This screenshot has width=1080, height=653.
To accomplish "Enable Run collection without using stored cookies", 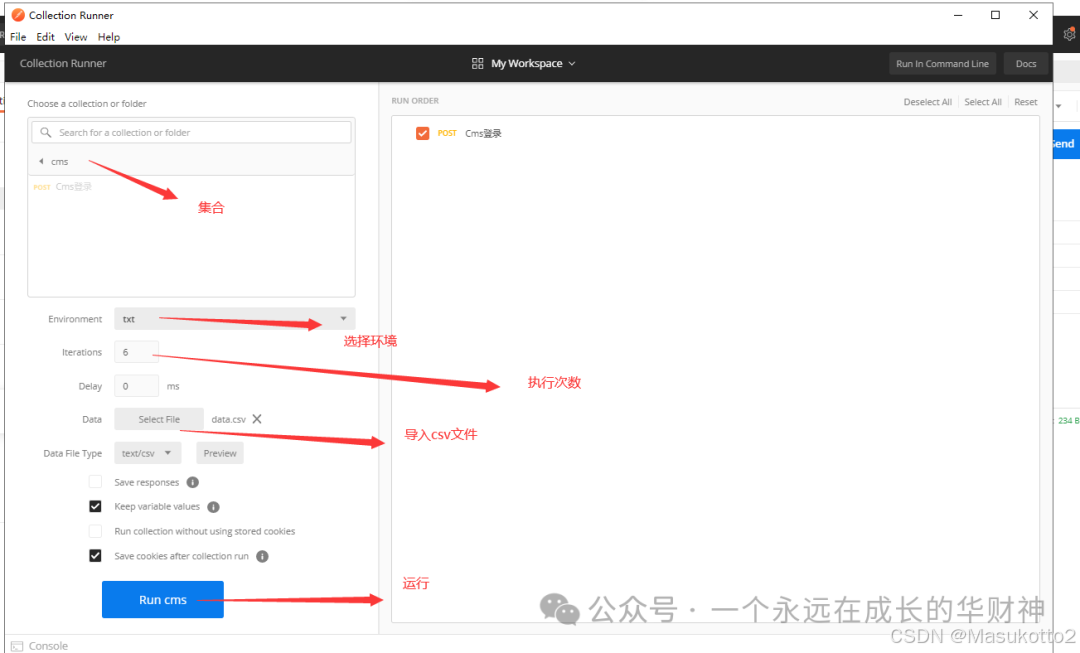I will point(95,531).
